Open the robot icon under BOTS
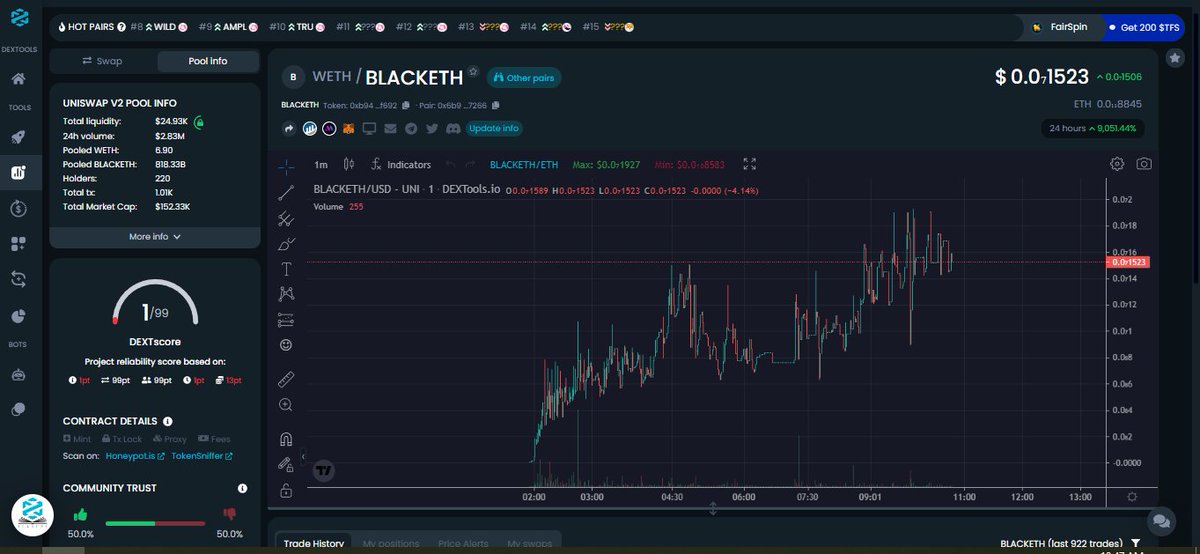 [18, 375]
